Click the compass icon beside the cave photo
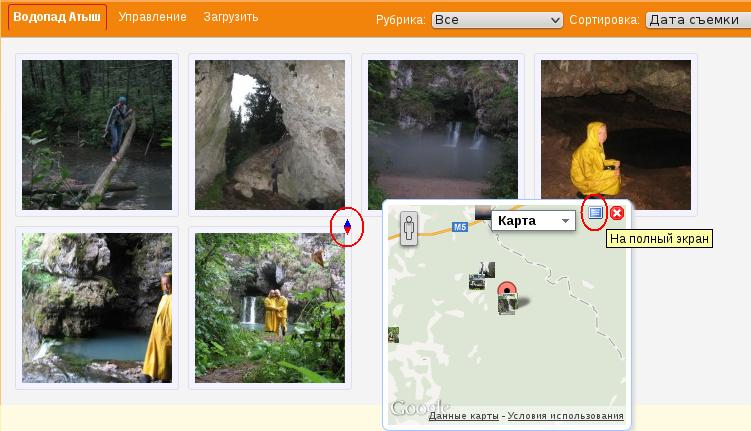751x431 pixels. point(347,227)
